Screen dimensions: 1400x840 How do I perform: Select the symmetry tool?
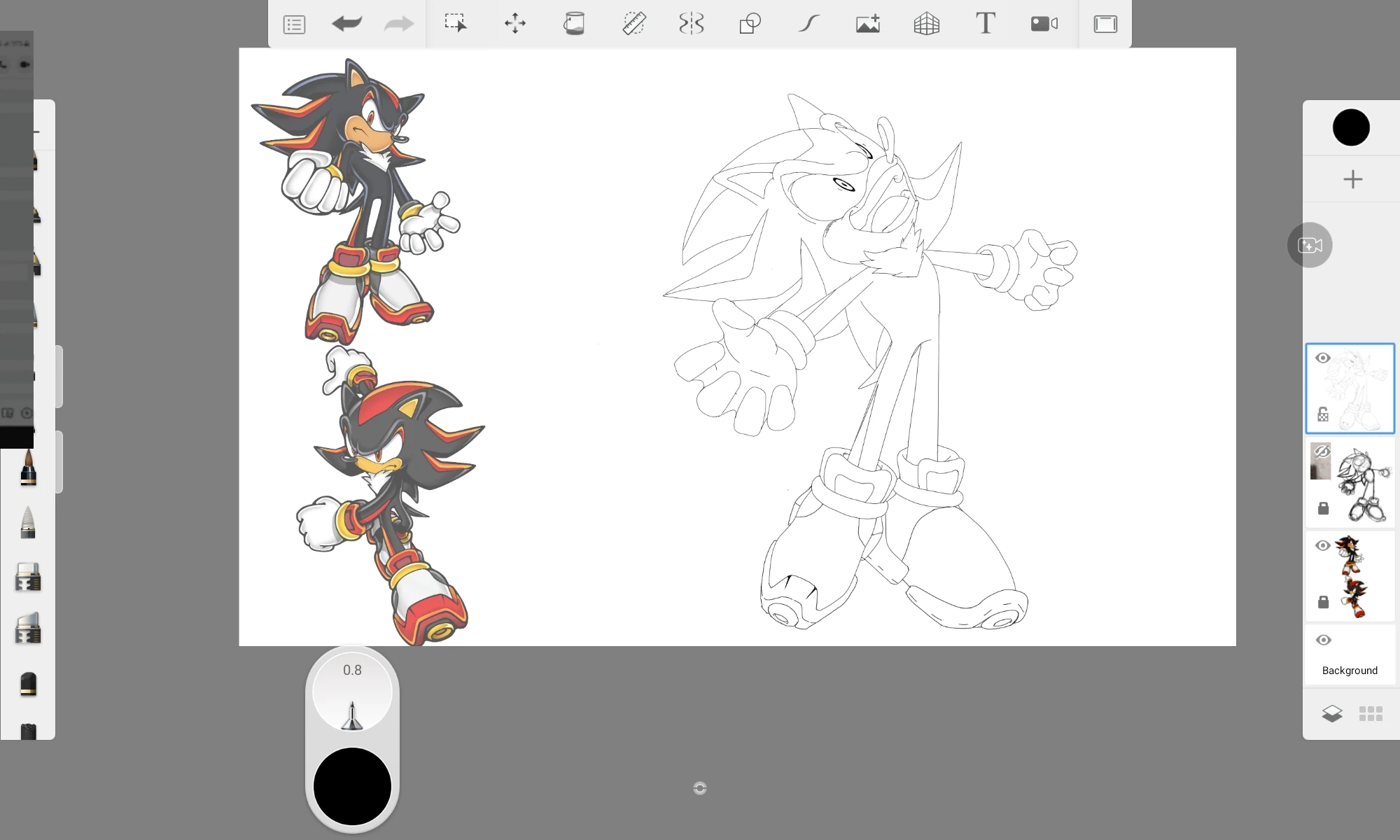point(691,23)
